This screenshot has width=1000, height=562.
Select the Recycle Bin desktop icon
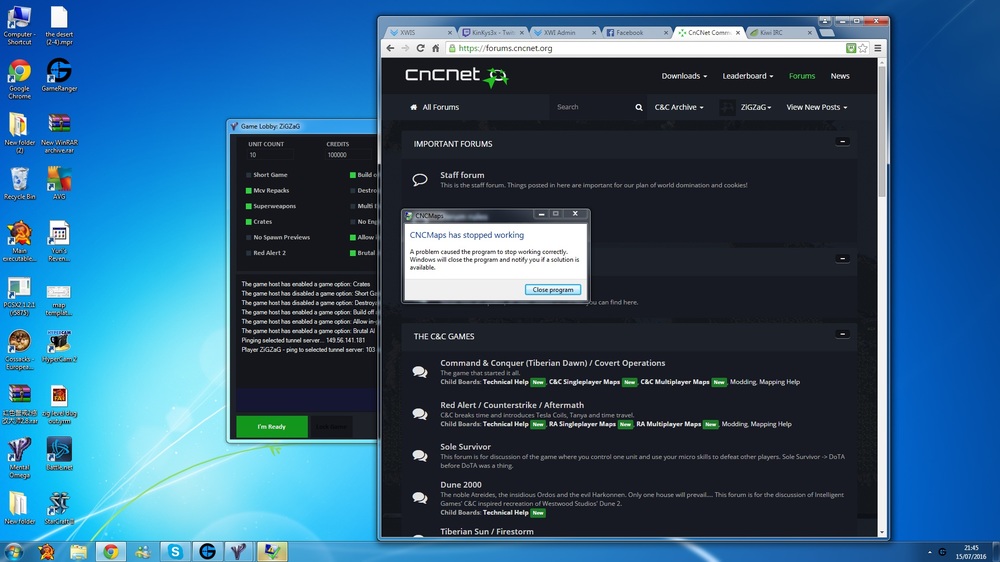(x=19, y=182)
